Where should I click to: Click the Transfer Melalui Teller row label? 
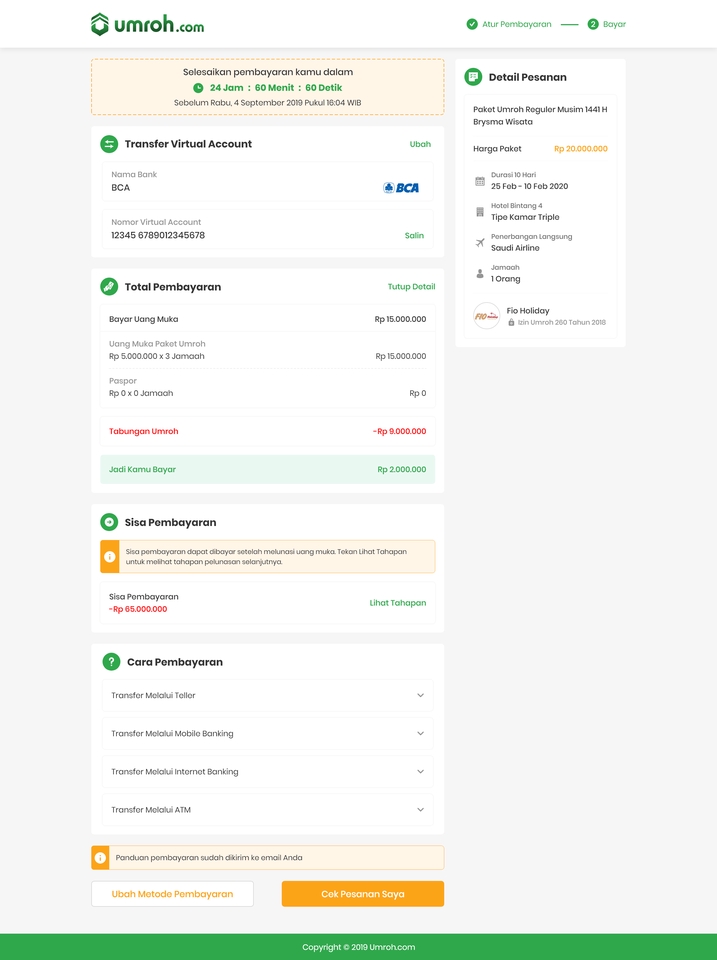point(153,696)
